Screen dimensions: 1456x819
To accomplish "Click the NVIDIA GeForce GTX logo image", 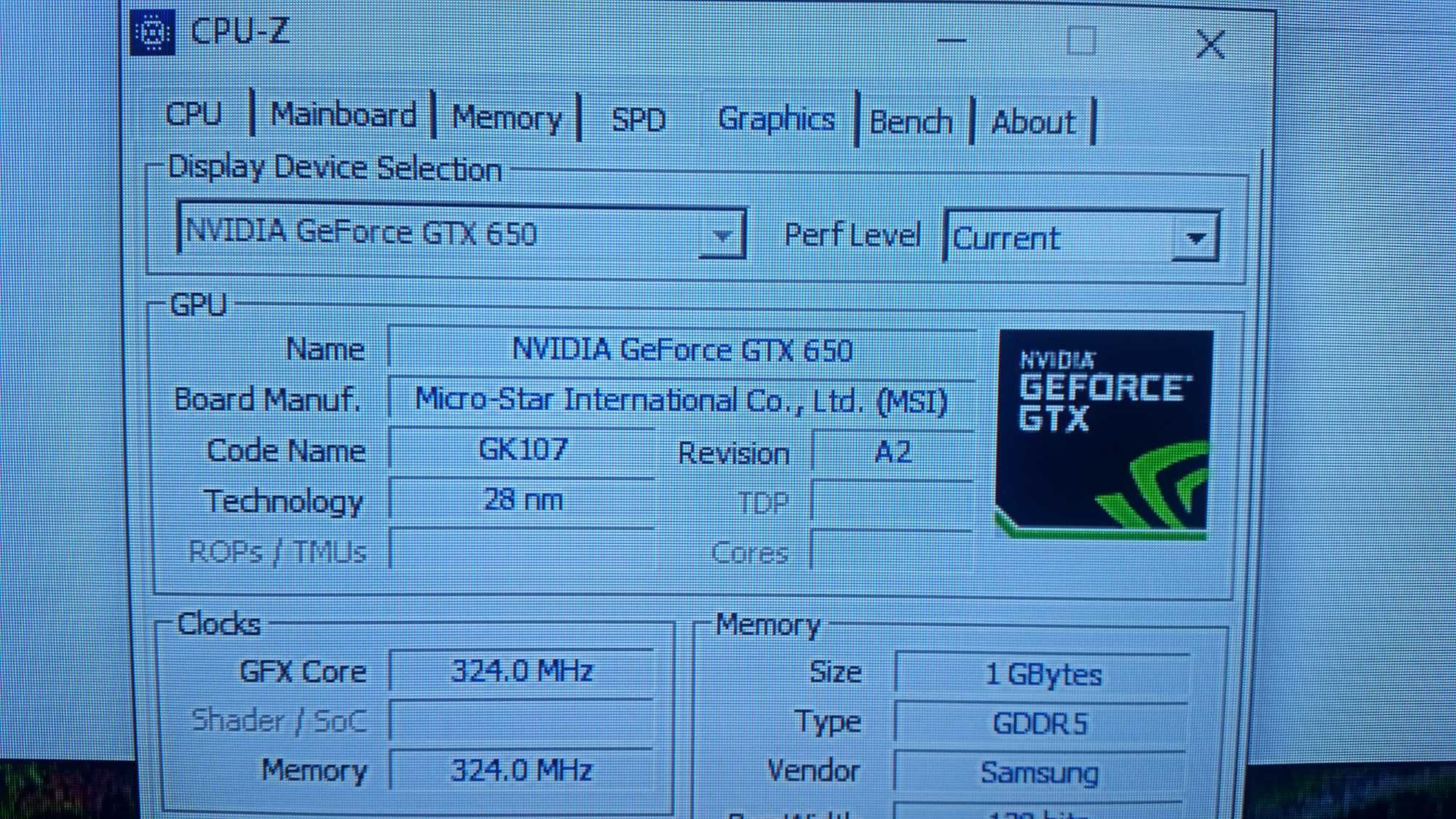I will [x=1104, y=435].
